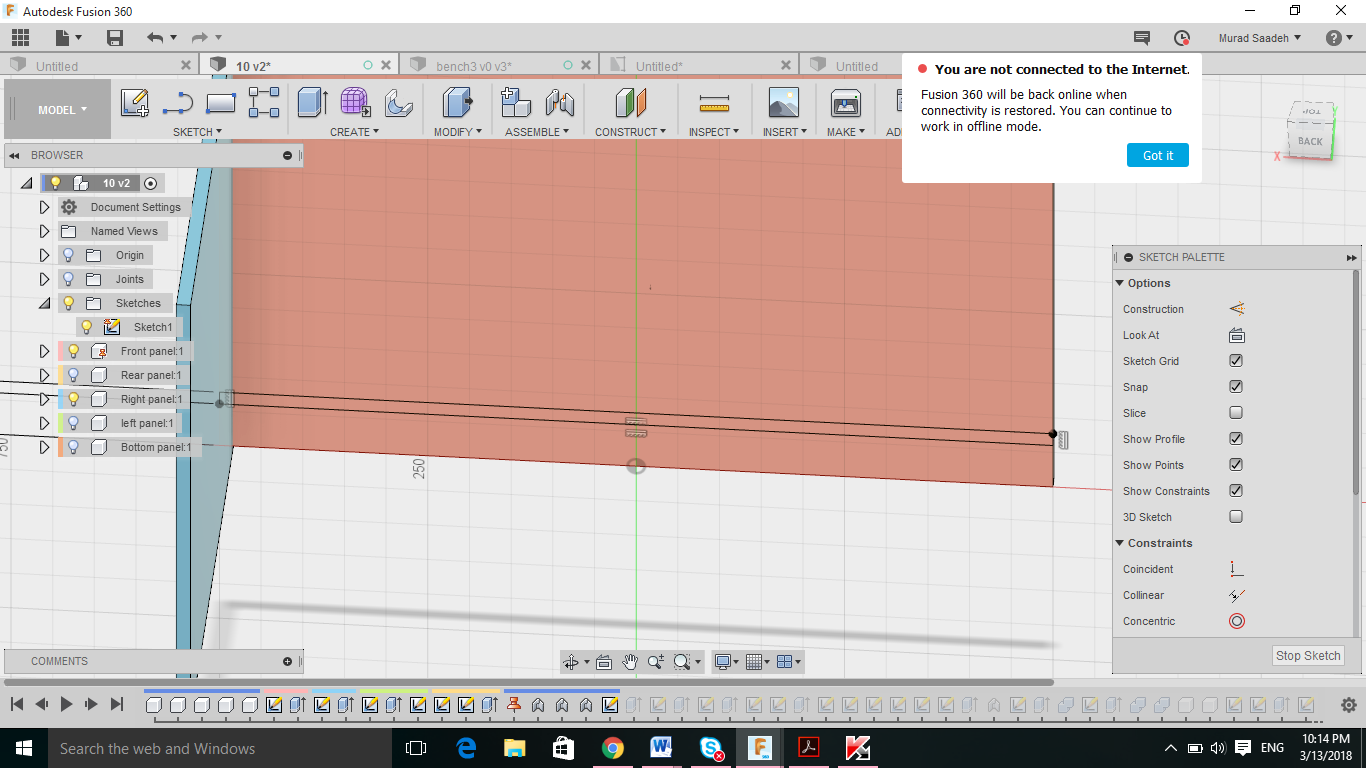Apply the Coincident constraint icon
Screen dimensions: 1366x768
click(x=1237, y=569)
